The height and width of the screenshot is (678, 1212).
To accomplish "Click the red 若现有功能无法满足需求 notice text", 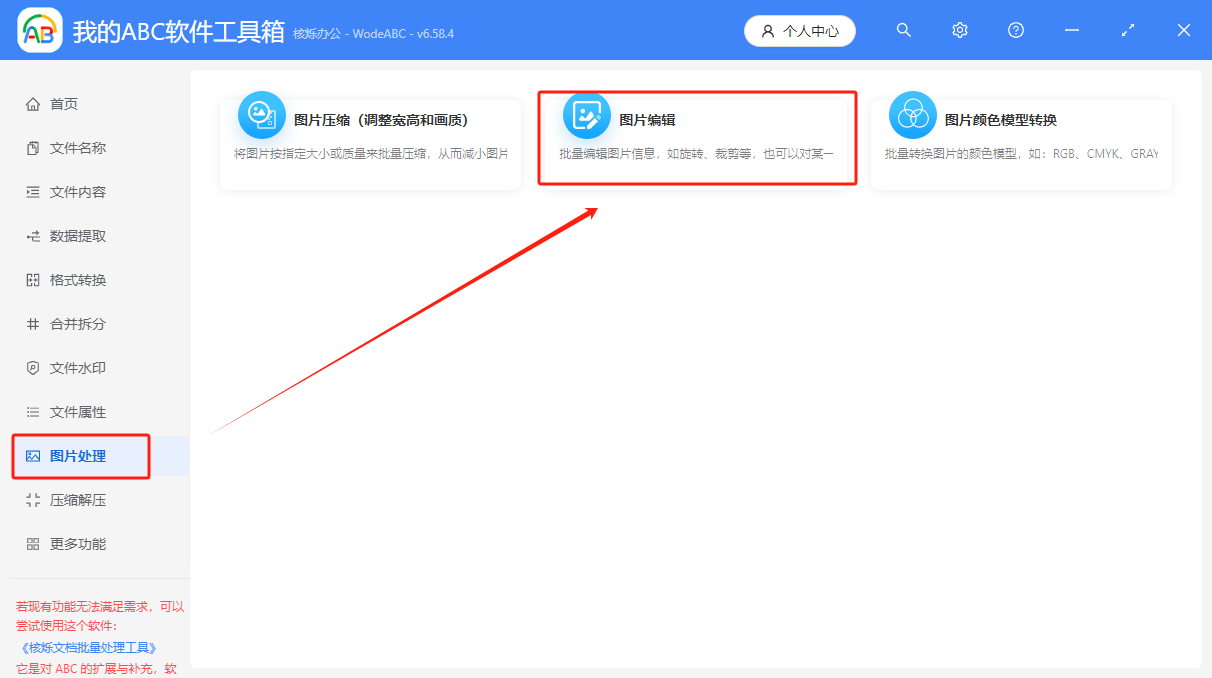I will click(100, 616).
